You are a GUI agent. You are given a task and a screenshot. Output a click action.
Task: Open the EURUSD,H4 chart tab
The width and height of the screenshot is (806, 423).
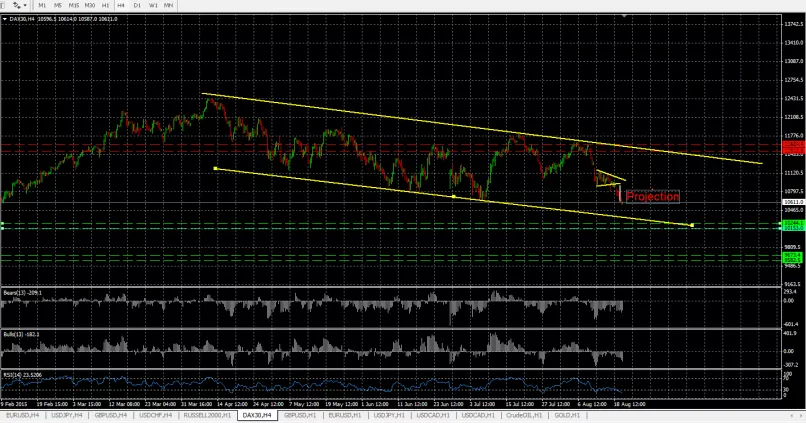22,415
